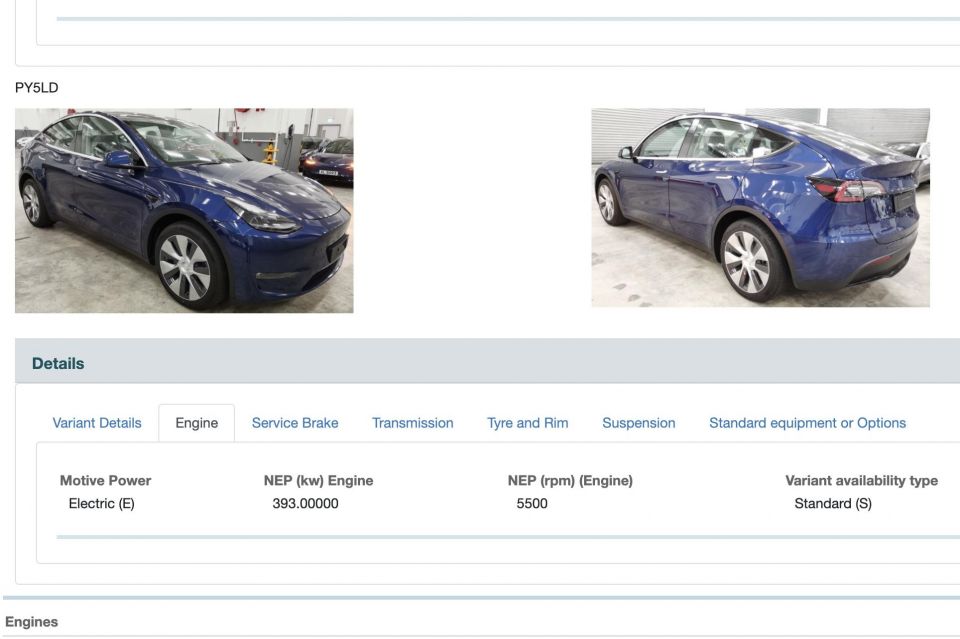Open the front view photo of blue car
Viewport: 960px width, 639px height.
pos(184,211)
